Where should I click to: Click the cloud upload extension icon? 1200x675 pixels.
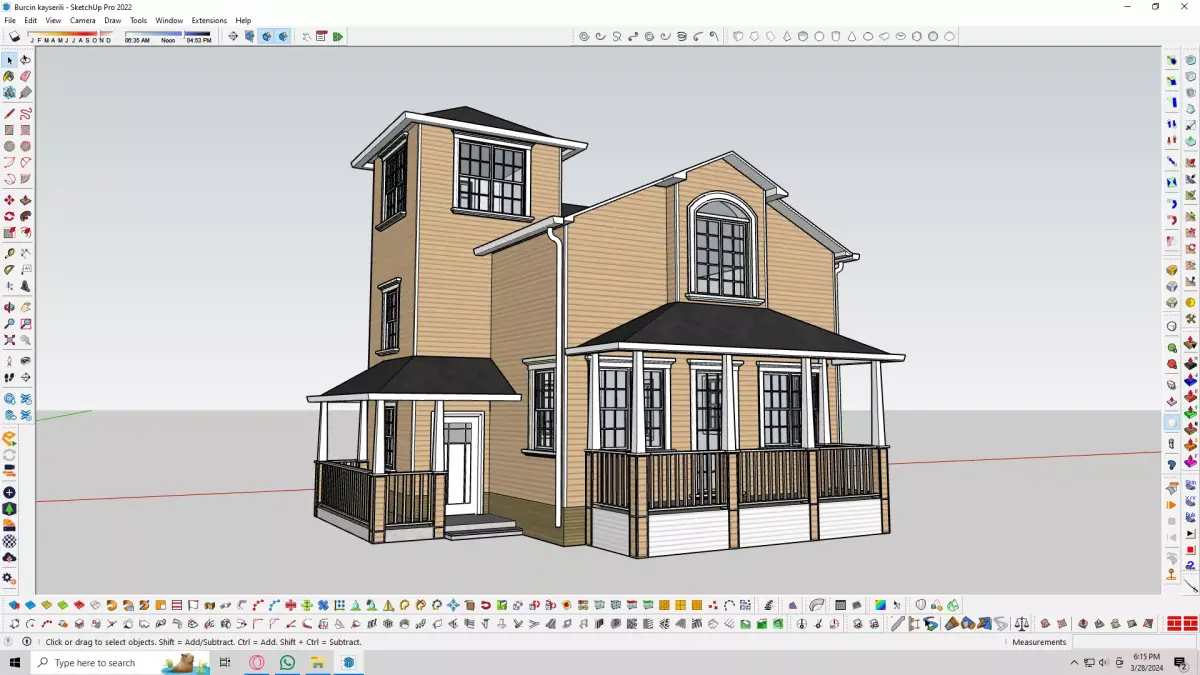click(x=9, y=557)
